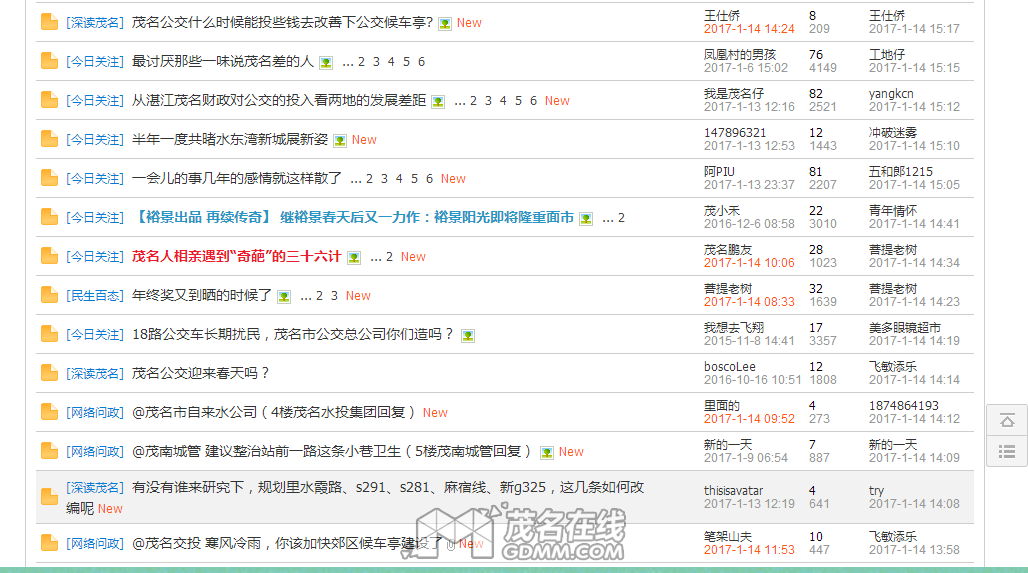Open thread 半年一度共睹水东湾新城展新姿

pos(229,139)
